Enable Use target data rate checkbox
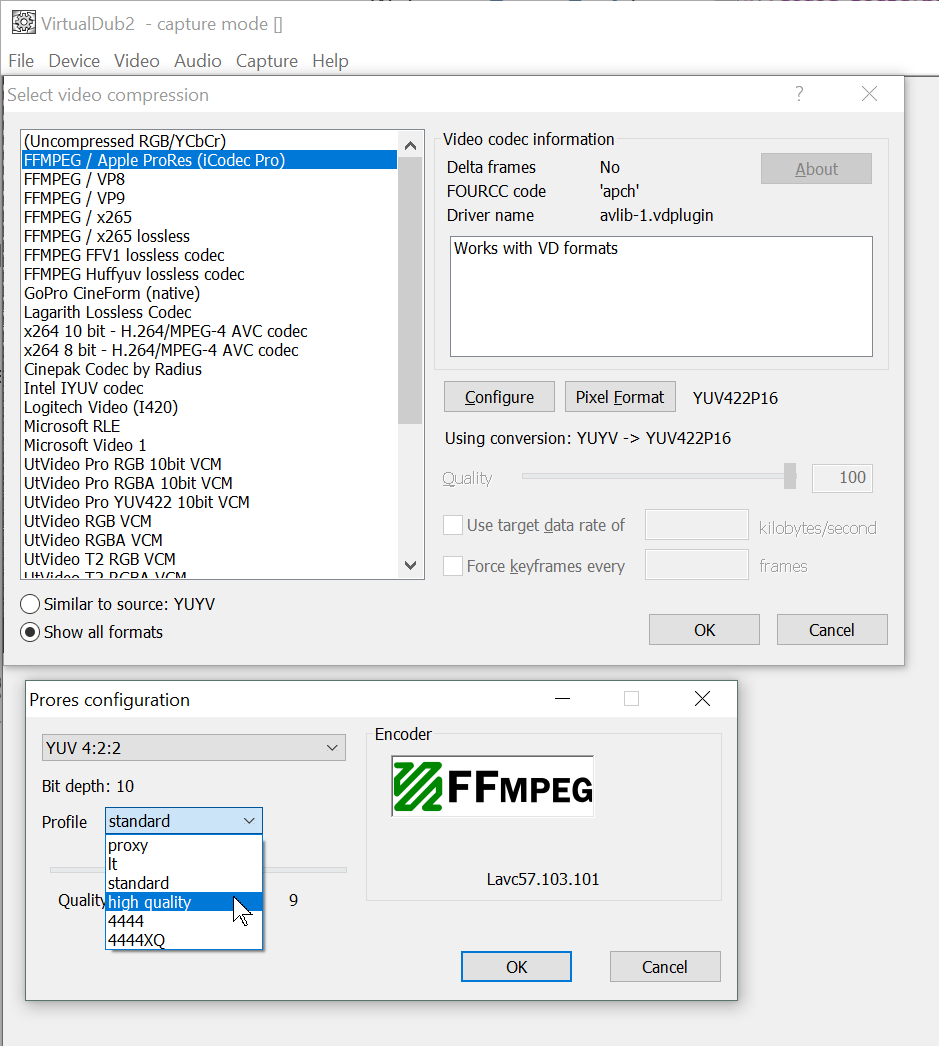The width and height of the screenshot is (939, 1046). (453, 526)
